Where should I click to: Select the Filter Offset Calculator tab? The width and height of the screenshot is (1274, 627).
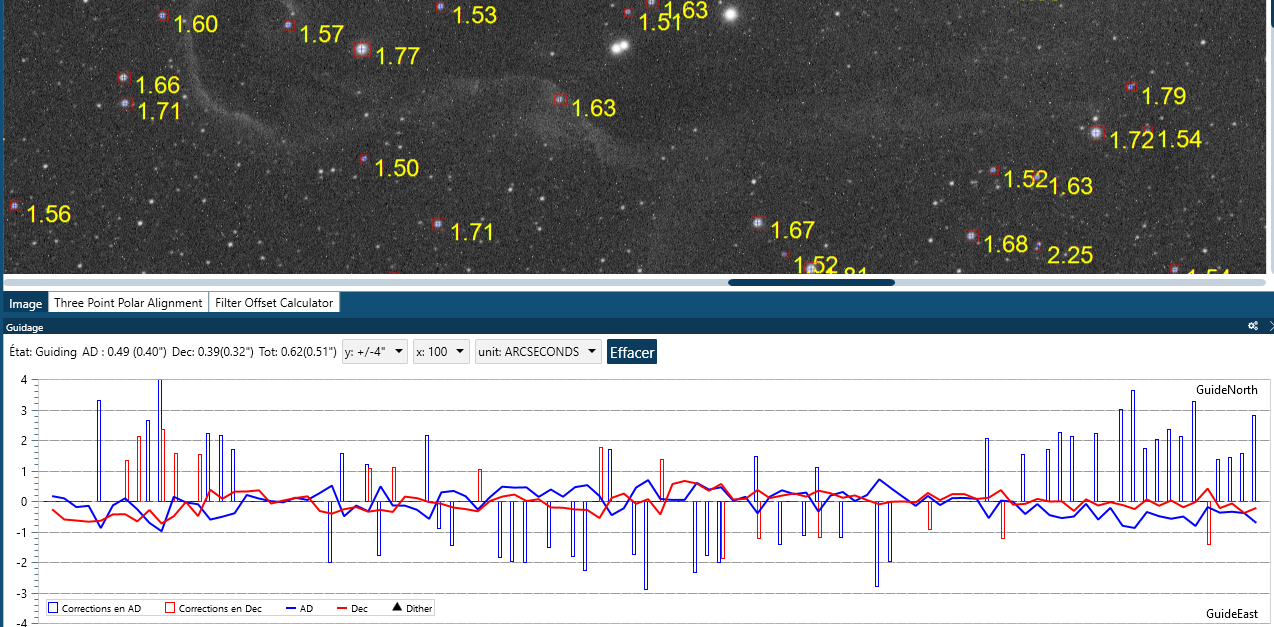pos(274,303)
